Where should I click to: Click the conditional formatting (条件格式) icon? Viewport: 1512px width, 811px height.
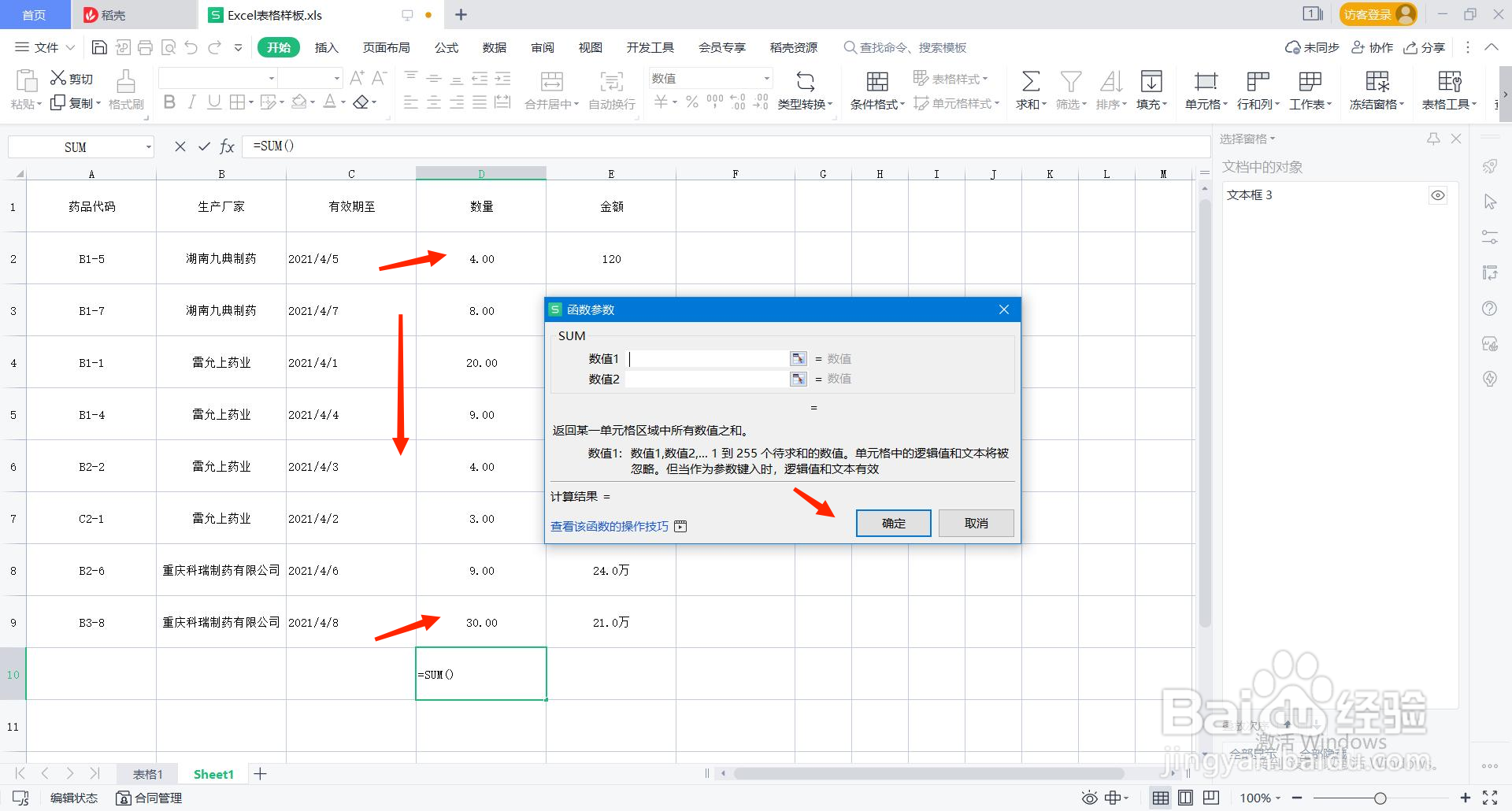[x=877, y=82]
